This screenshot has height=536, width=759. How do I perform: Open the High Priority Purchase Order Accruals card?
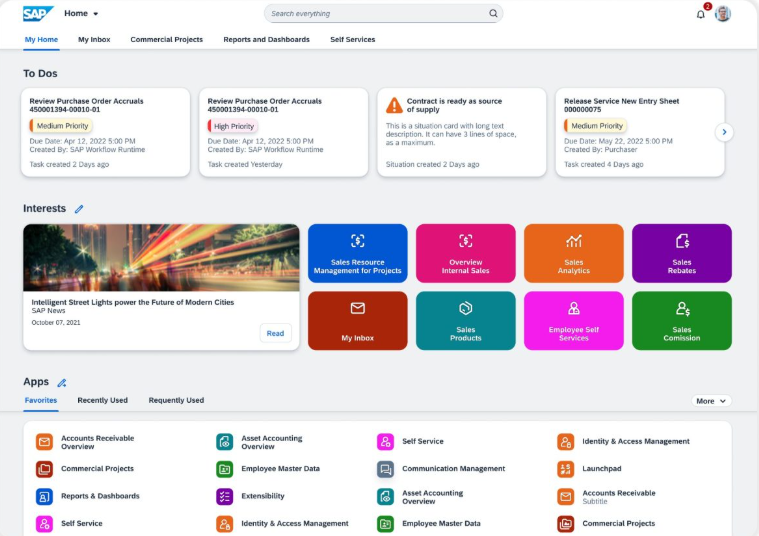pos(284,132)
